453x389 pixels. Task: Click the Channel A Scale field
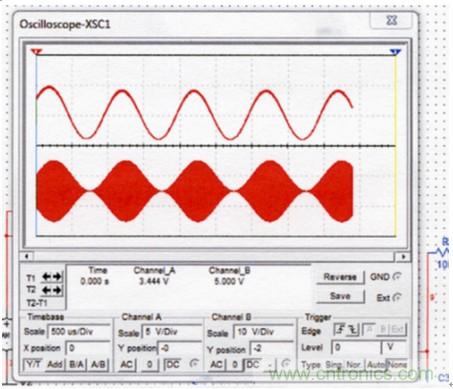click(172, 332)
